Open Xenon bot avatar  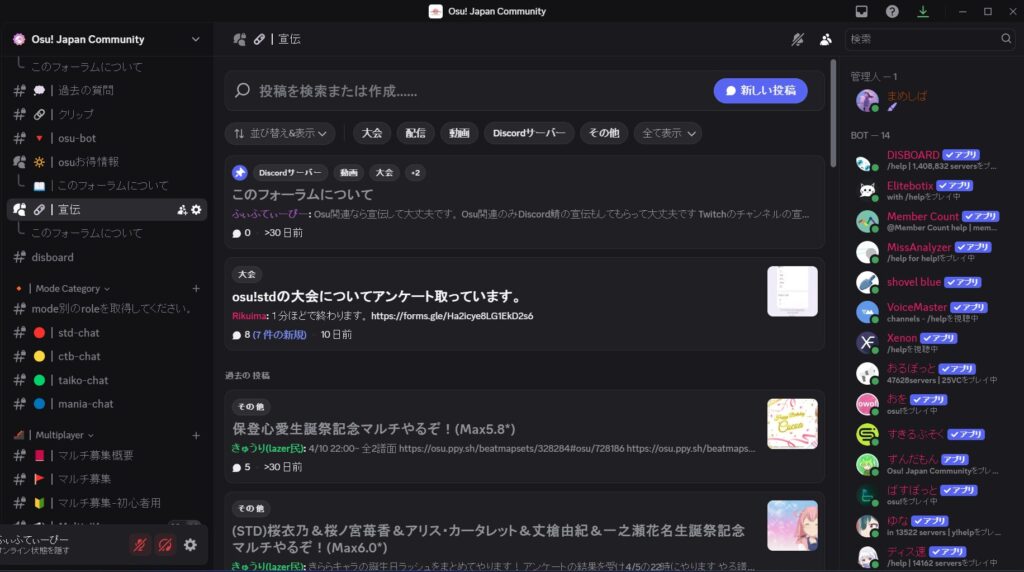click(x=867, y=343)
